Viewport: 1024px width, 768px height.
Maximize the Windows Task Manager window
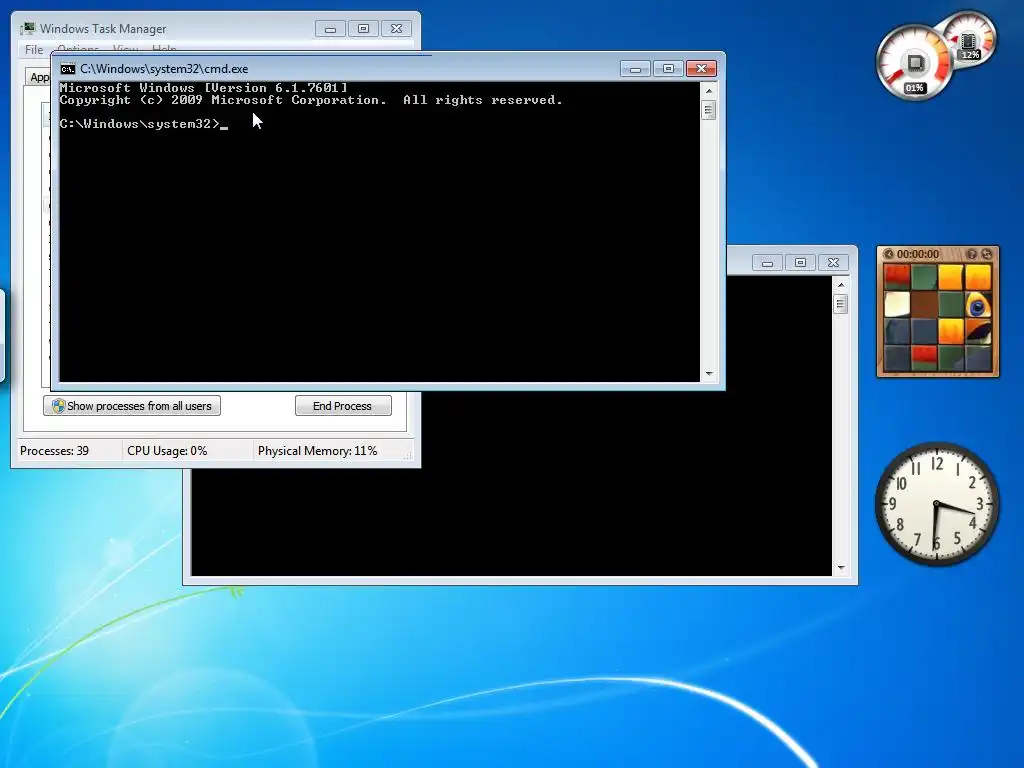[363, 29]
